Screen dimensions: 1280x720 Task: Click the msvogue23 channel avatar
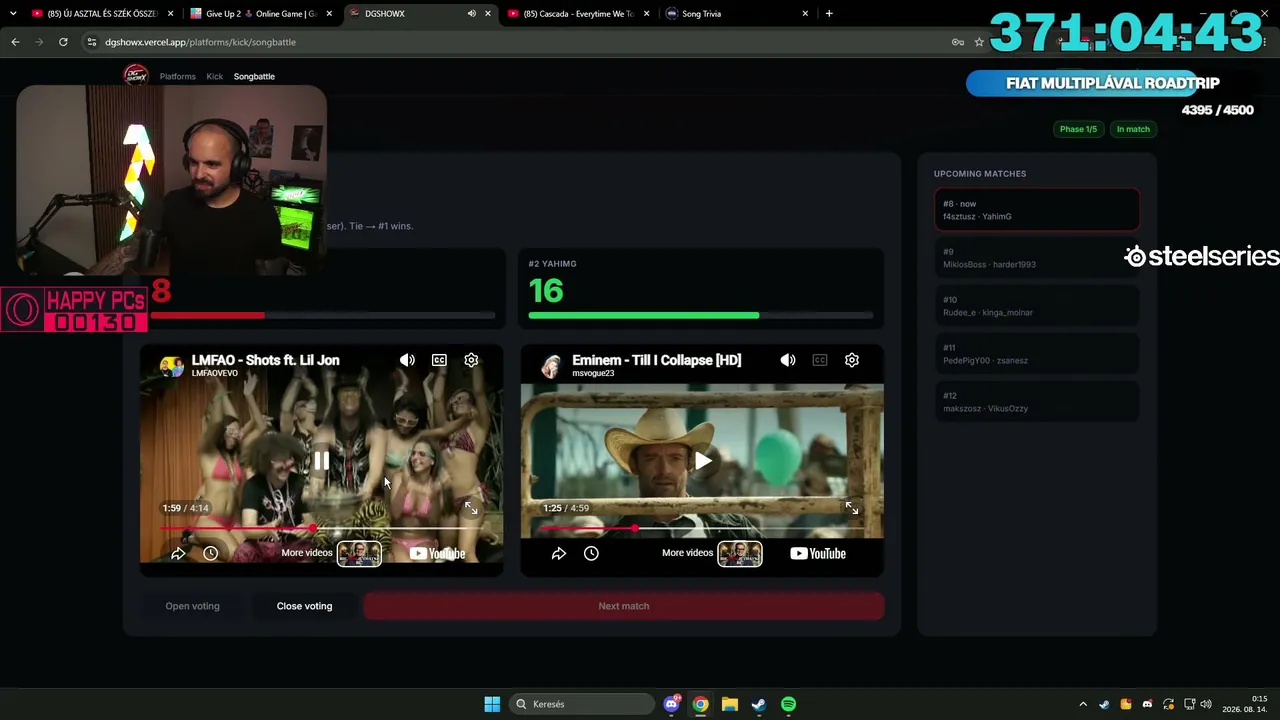click(551, 366)
